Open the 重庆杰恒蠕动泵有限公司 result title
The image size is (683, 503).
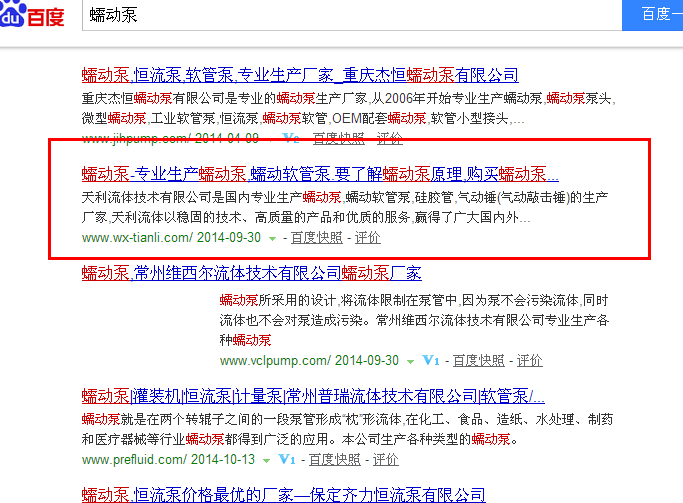pos(300,75)
